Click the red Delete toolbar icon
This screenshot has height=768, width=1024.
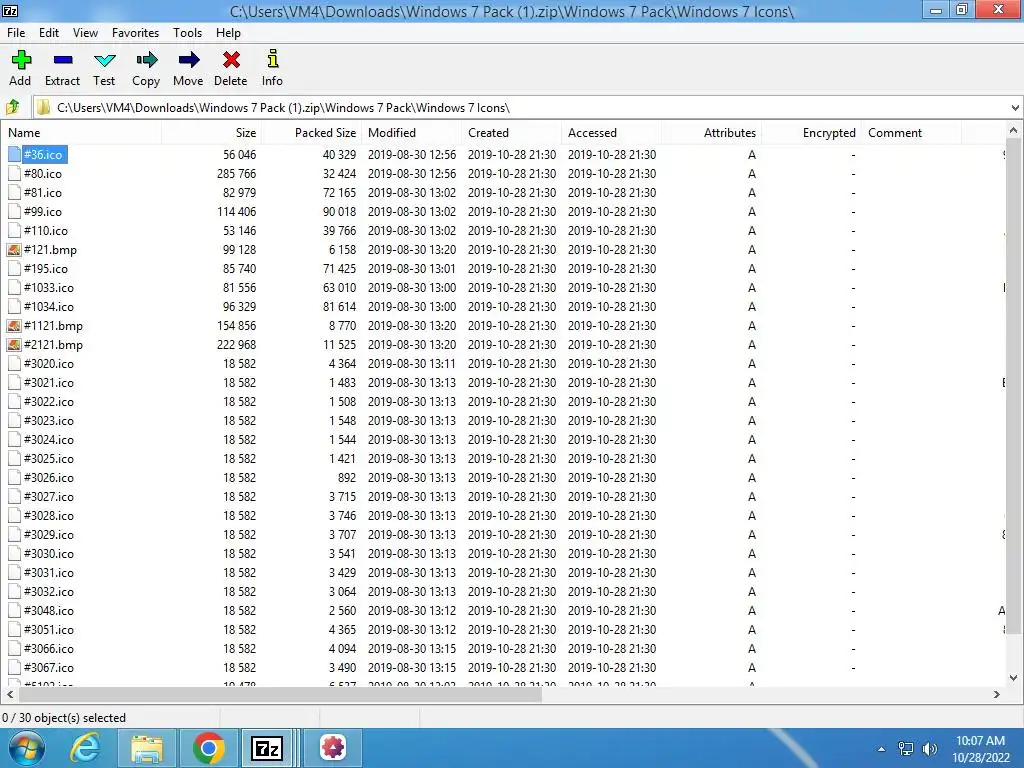[x=231, y=60]
